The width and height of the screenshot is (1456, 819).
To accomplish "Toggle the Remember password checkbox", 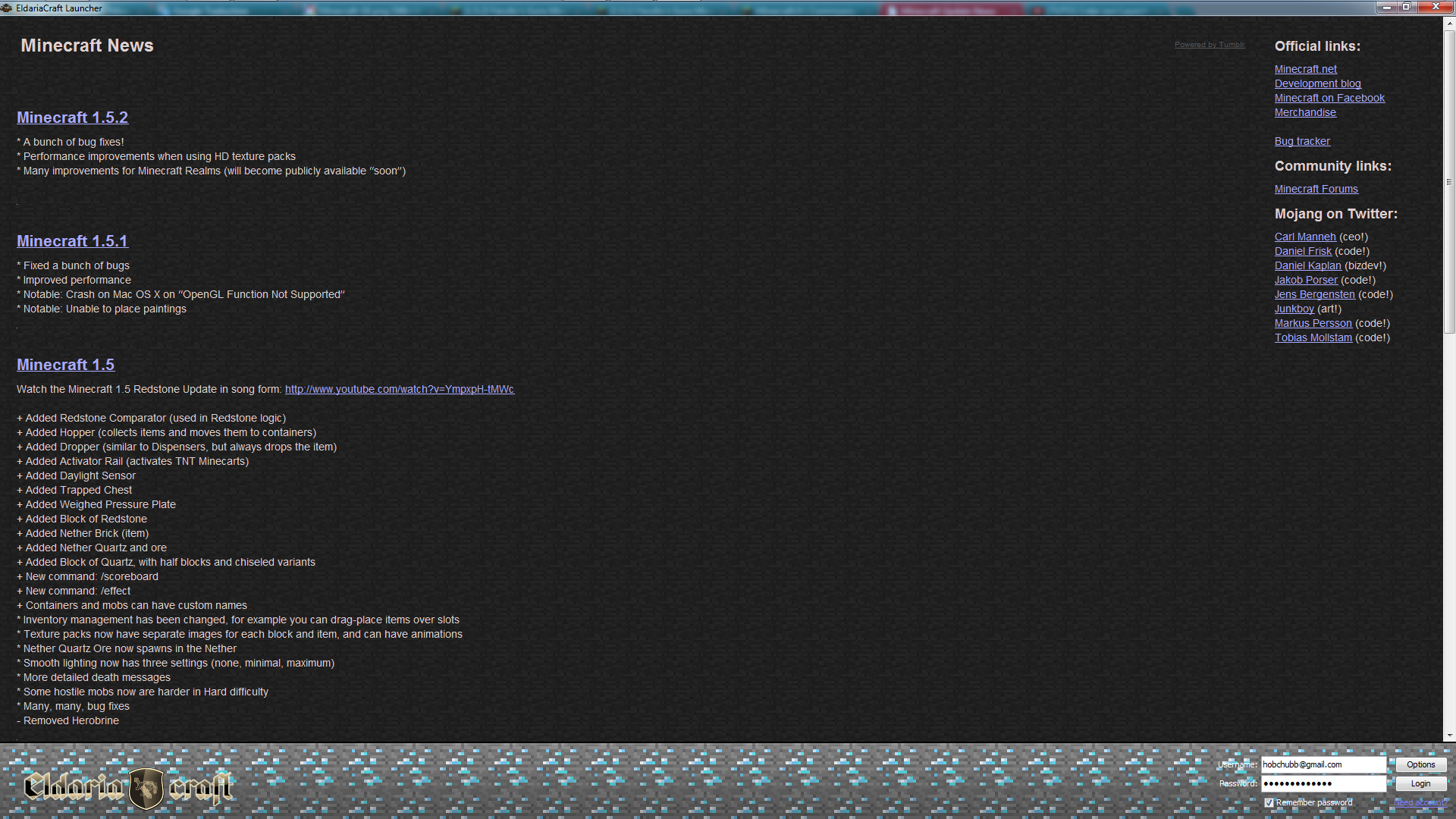I will click(1269, 802).
